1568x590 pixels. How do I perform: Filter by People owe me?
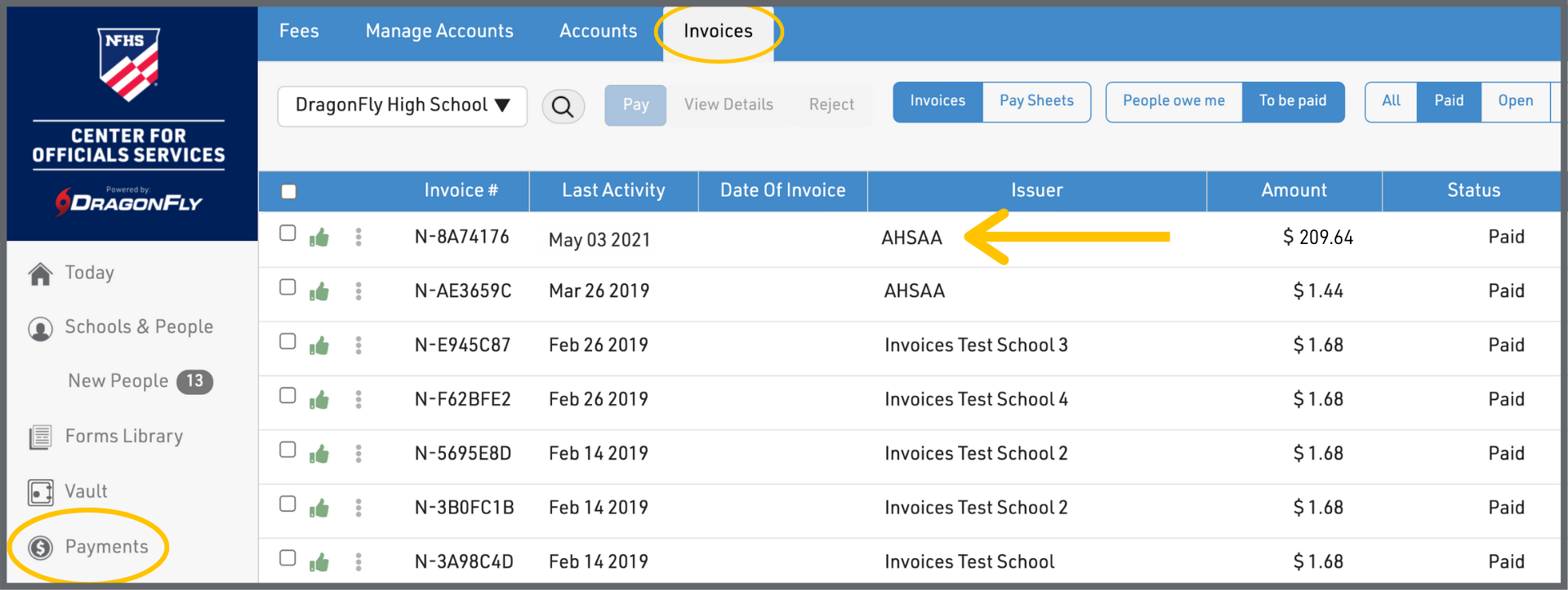pyautogui.click(x=1174, y=101)
